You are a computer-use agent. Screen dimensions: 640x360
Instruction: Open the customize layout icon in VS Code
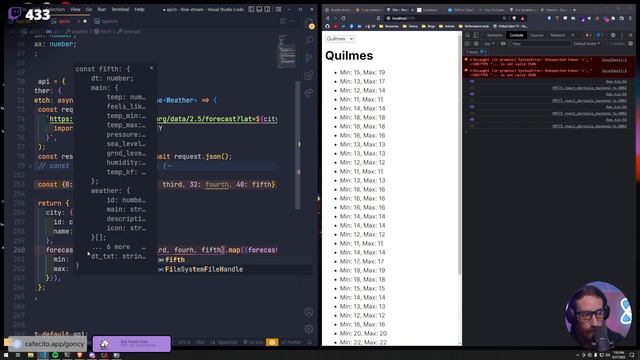tap(278, 9)
